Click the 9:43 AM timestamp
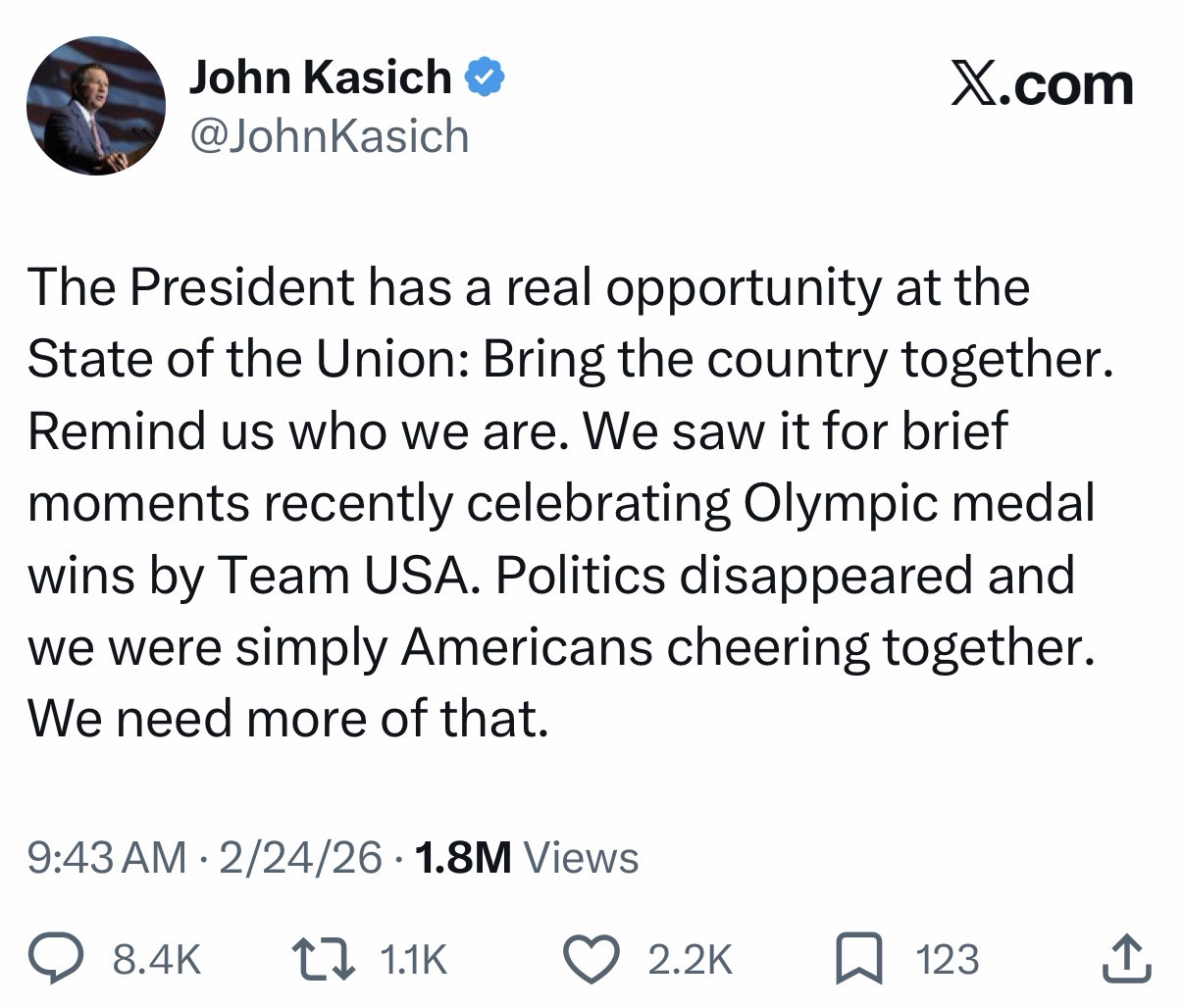Screen dimensions: 1183x1008 pyautogui.click(x=106, y=858)
